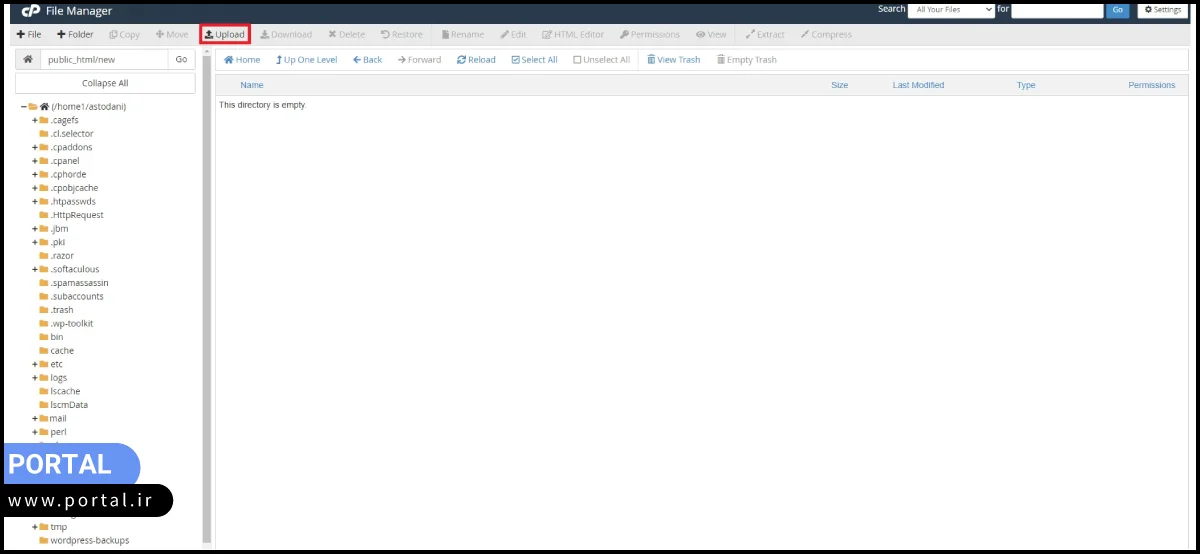Create a new folder with + Folder

click(75, 34)
